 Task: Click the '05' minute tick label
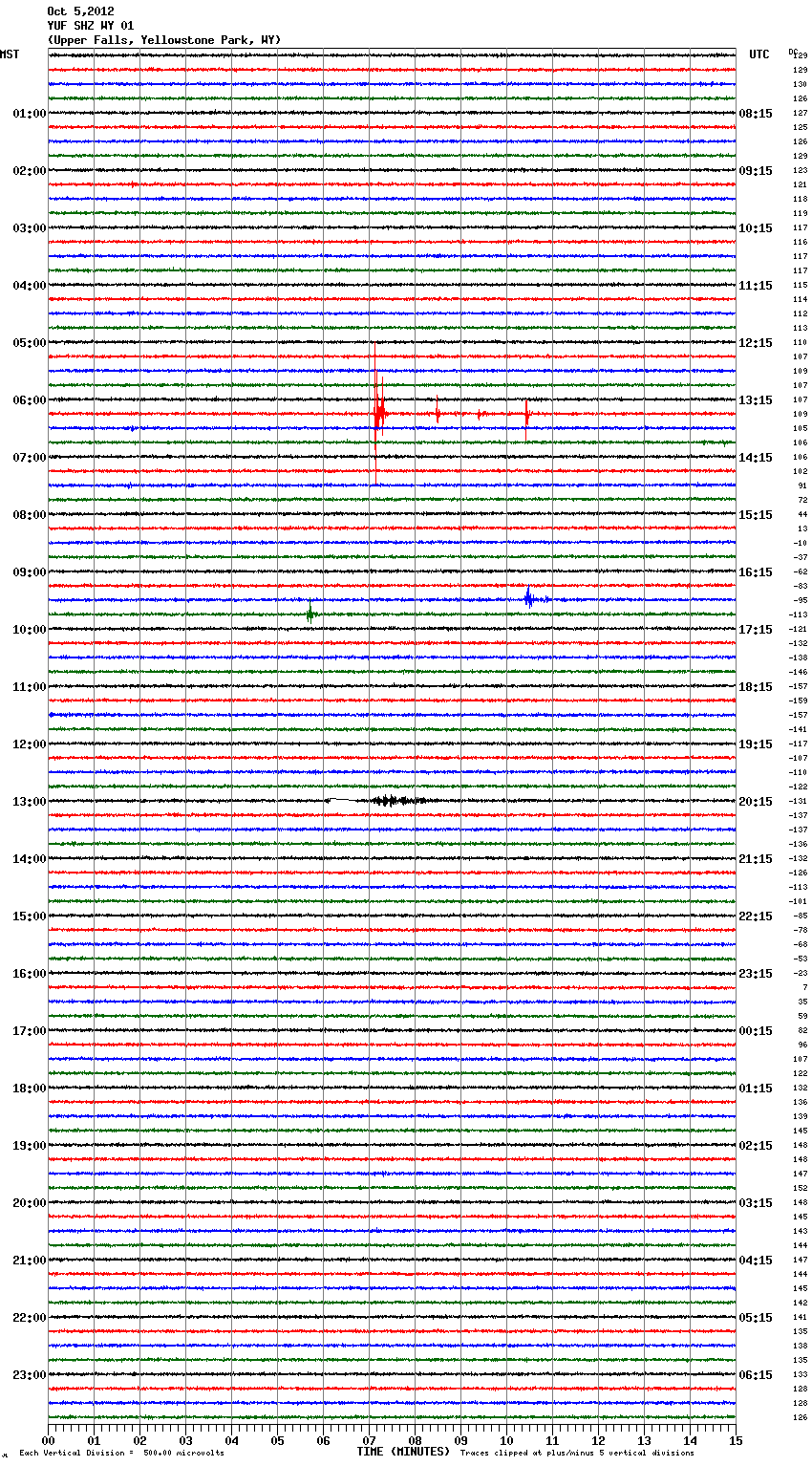[277, 1440]
